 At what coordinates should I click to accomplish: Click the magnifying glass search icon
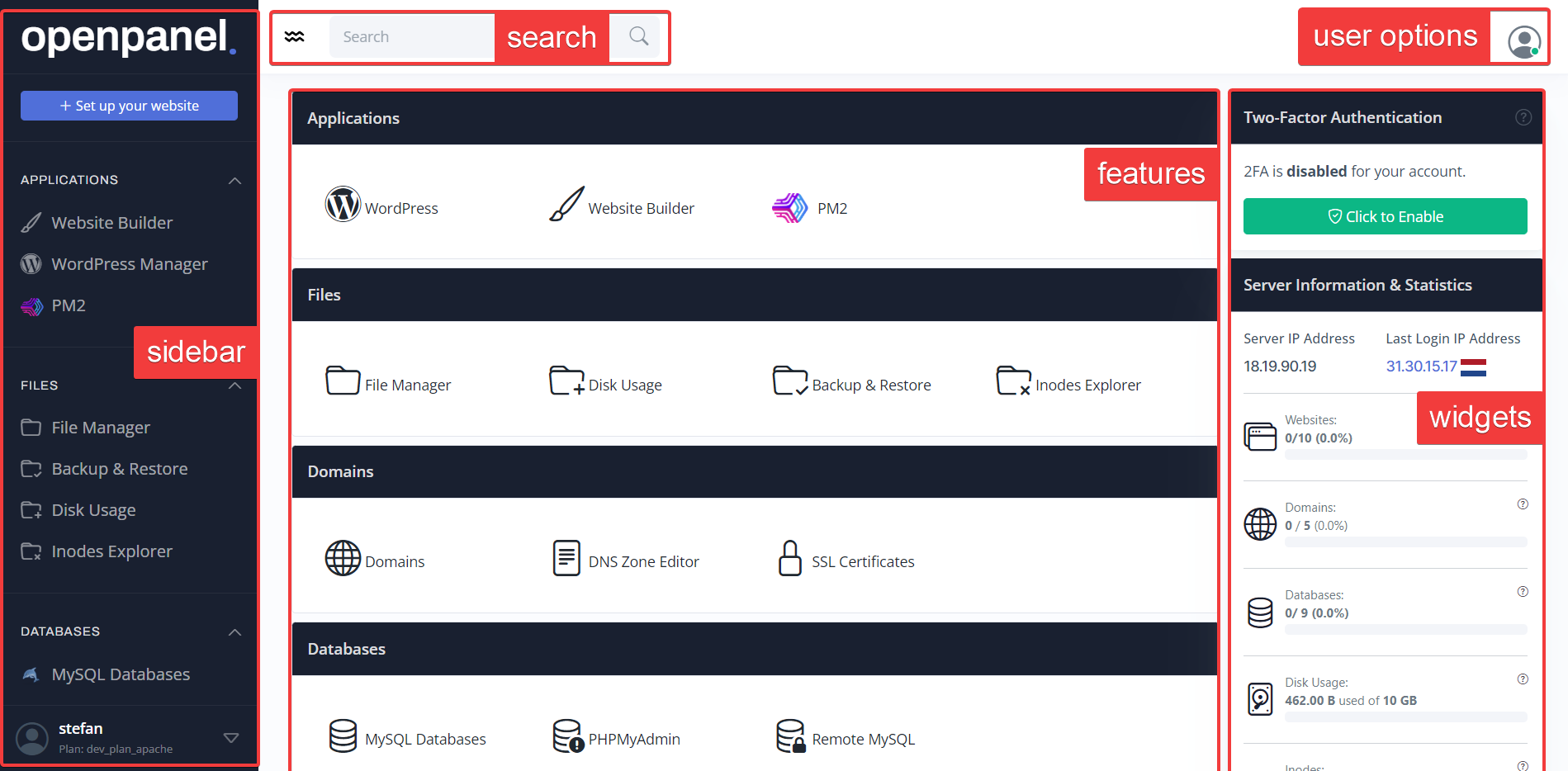click(x=638, y=36)
